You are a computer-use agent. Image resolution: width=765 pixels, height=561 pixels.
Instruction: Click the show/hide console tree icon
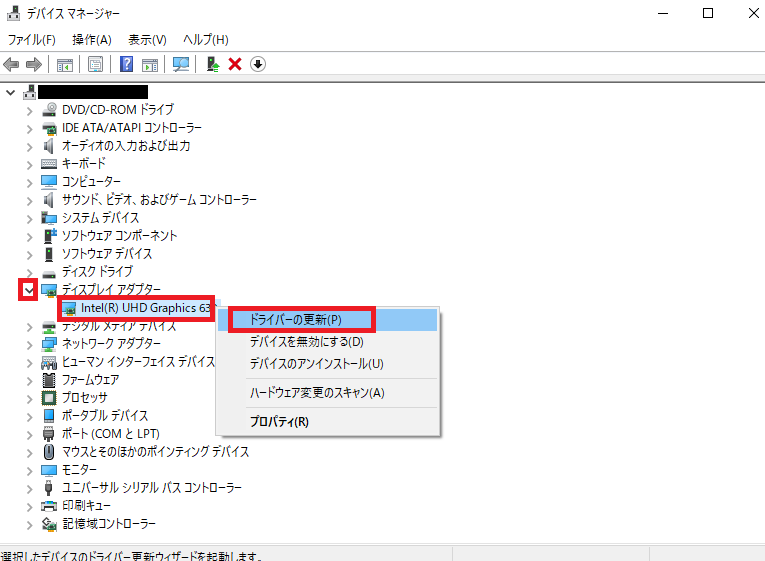click(x=64, y=64)
